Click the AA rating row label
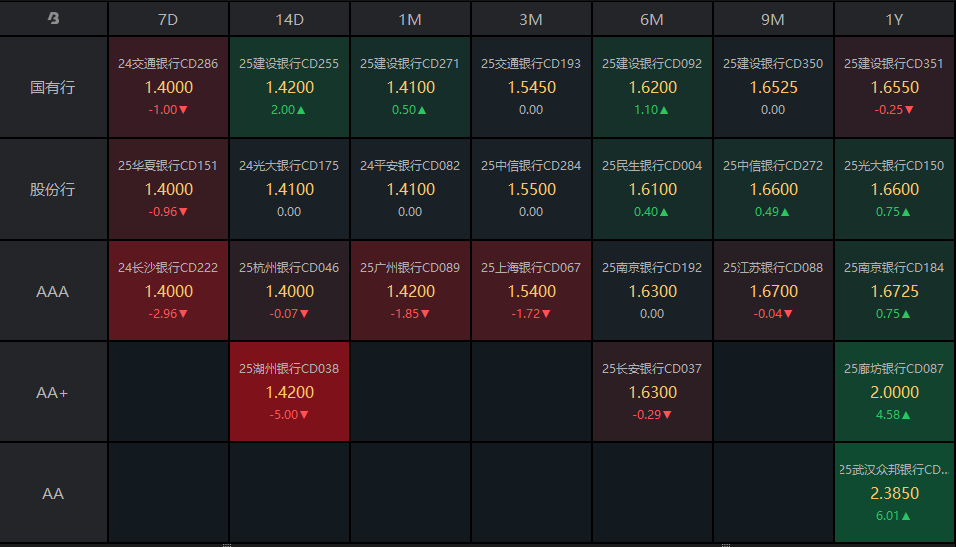 tap(53, 493)
